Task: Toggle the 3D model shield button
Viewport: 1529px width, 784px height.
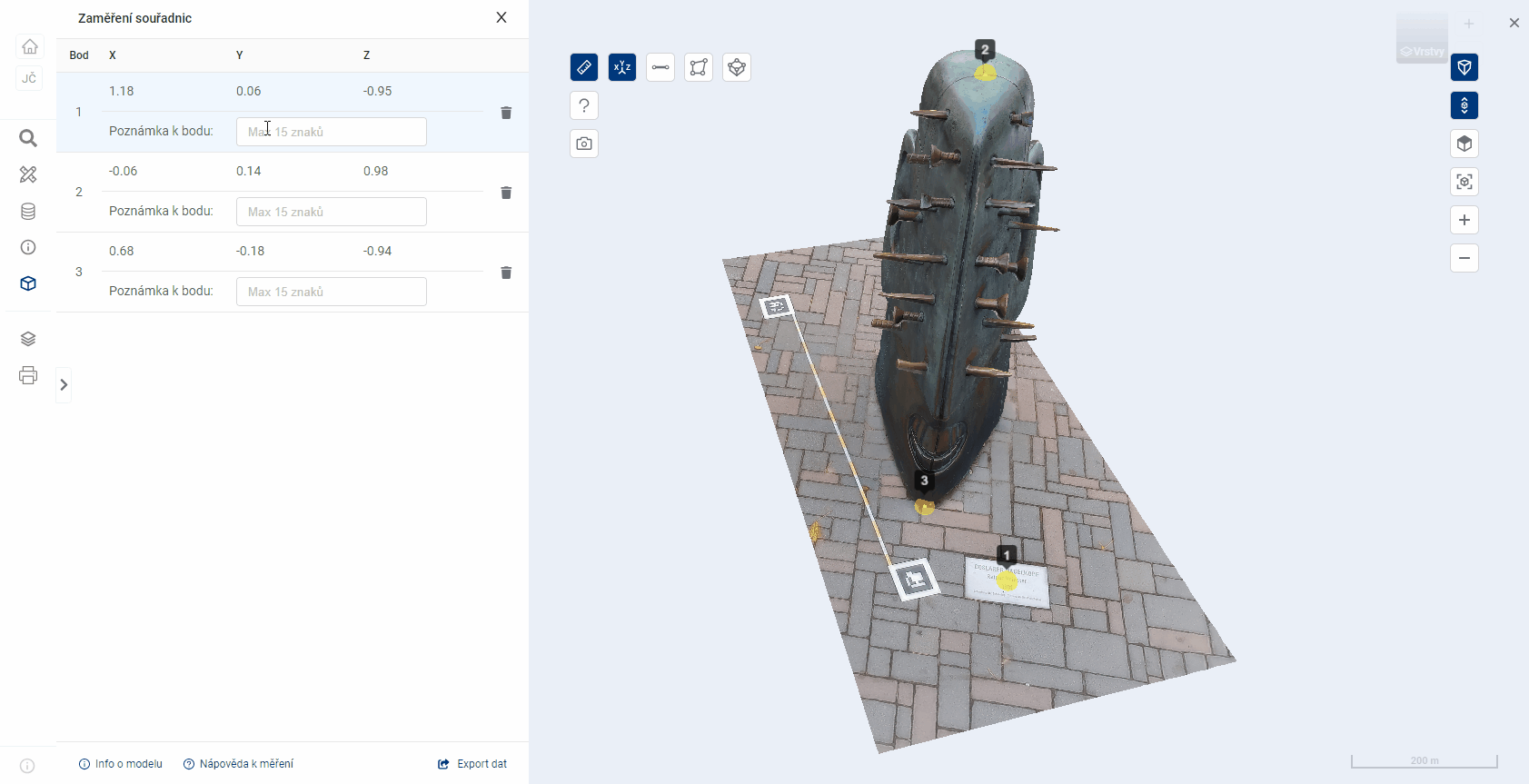Action: pos(1464,67)
